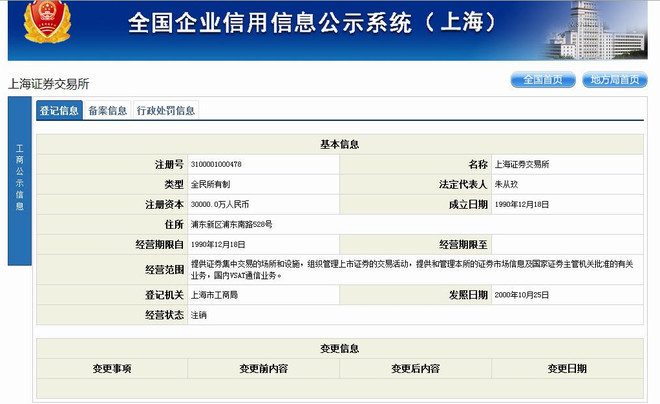Open the 全国首页 button
Viewport: 660px width, 404px height.
click(543, 80)
